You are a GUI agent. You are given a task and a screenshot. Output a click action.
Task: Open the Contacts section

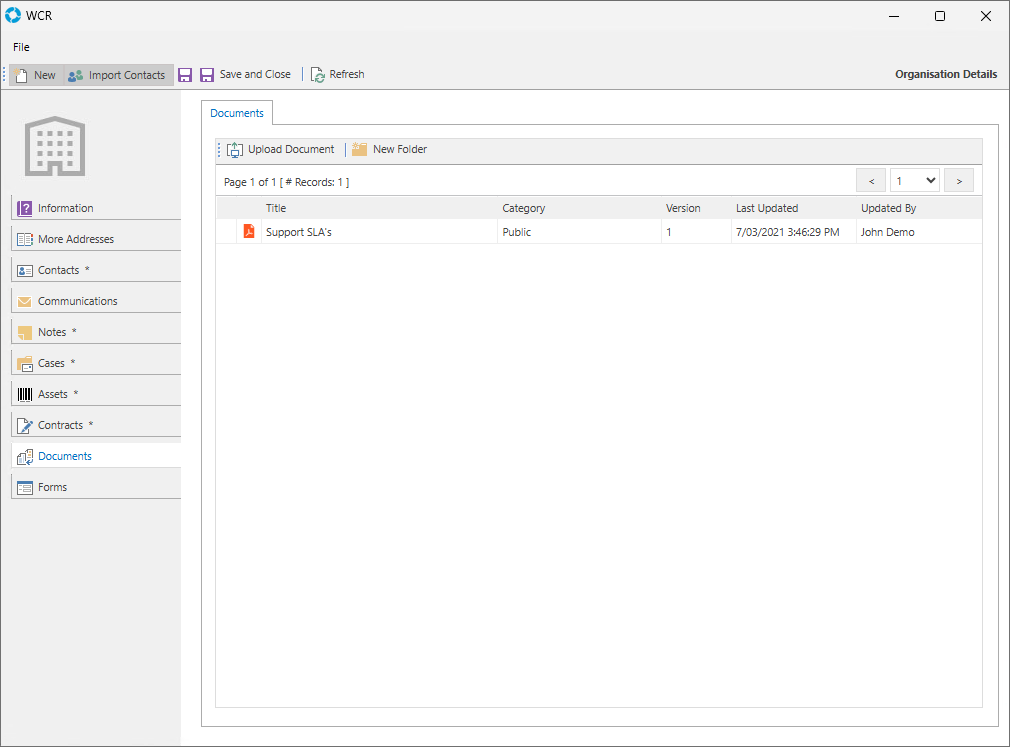59,270
